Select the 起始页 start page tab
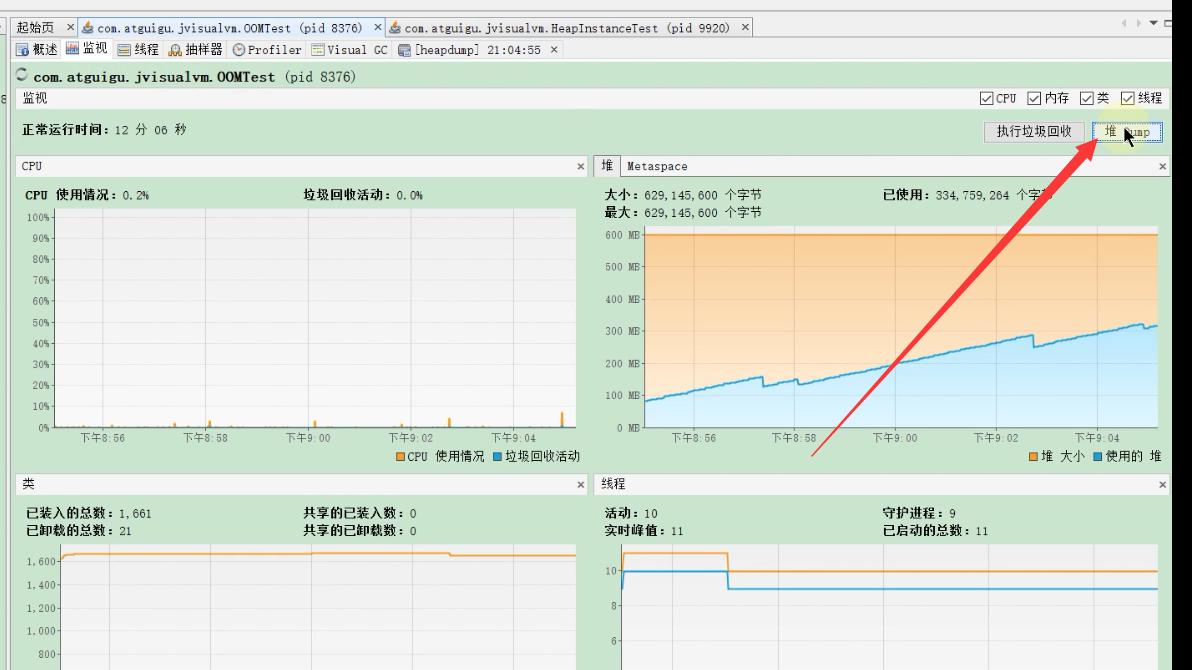The width and height of the screenshot is (1192, 670). 35,27
